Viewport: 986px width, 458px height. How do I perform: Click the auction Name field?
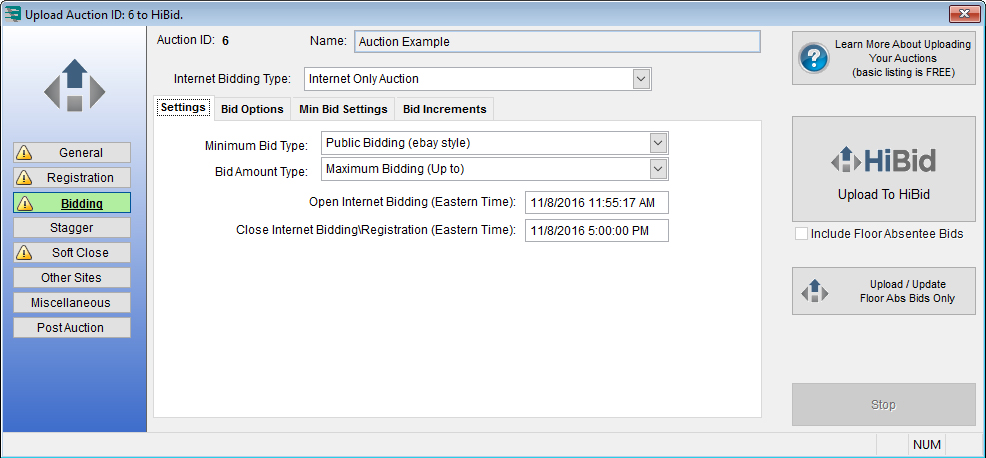(x=557, y=42)
